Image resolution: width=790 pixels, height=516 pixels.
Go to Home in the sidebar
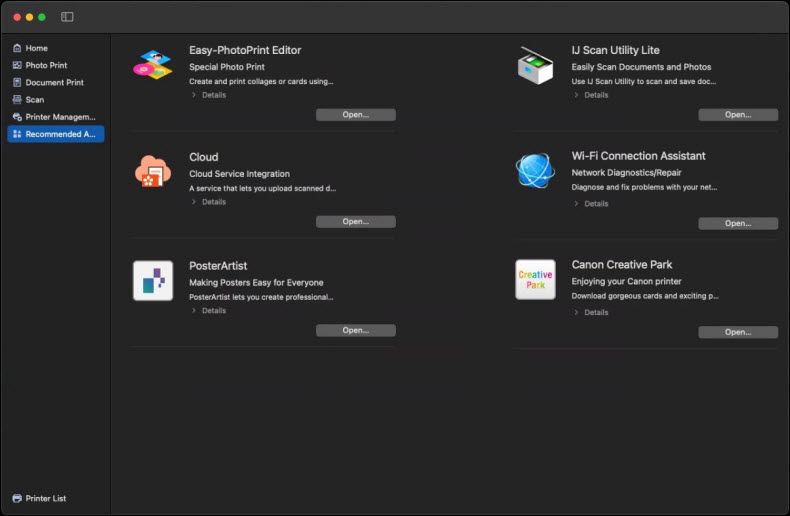tap(36, 48)
